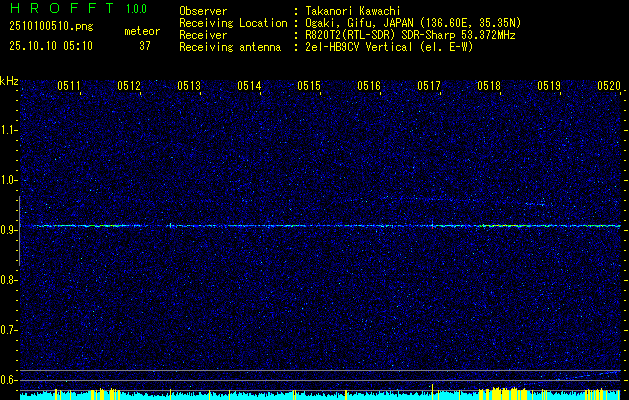Click the Receiving antenna label
The image size is (629, 400).
[x=230, y=47]
